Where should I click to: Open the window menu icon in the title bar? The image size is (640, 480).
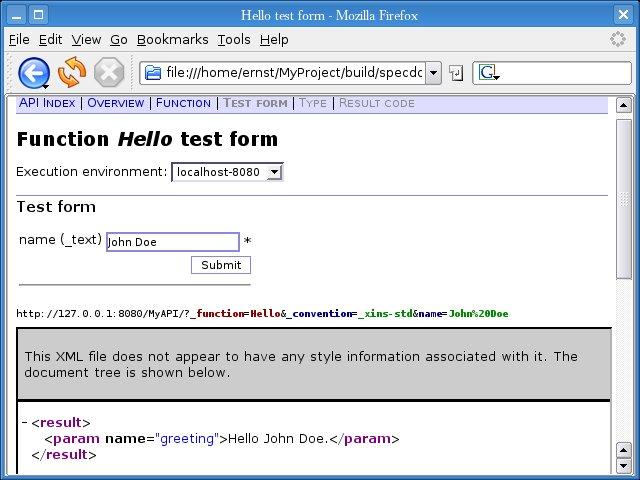[12, 14]
